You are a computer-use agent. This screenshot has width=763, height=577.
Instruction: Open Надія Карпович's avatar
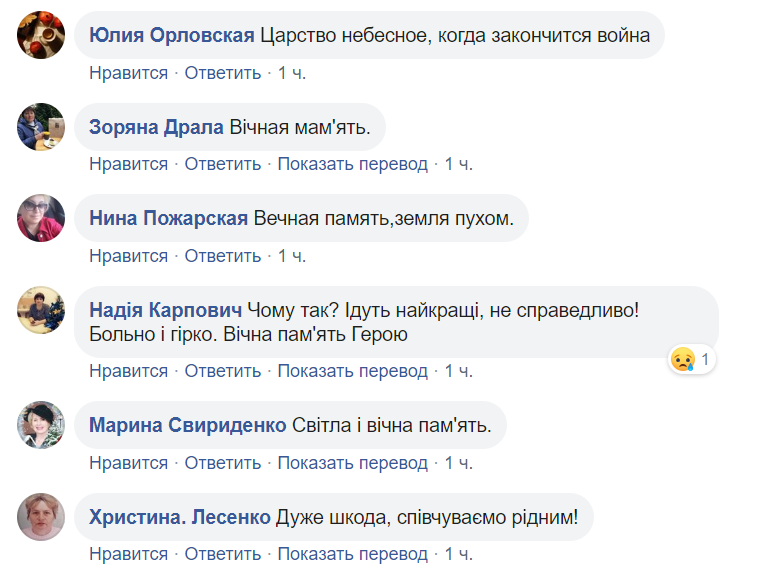pos(42,310)
